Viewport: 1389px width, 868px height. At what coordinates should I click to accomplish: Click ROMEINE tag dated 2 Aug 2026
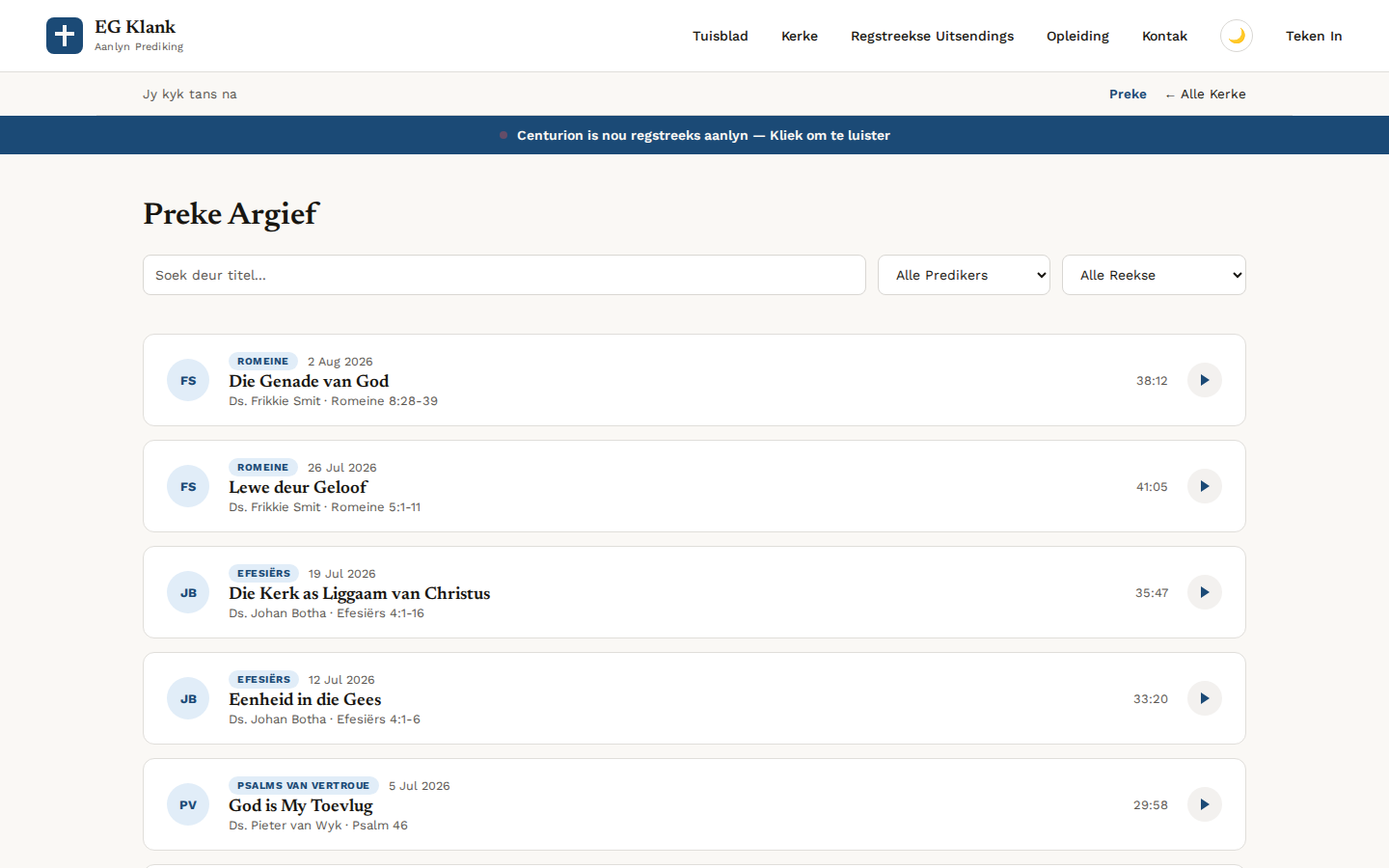263,361
